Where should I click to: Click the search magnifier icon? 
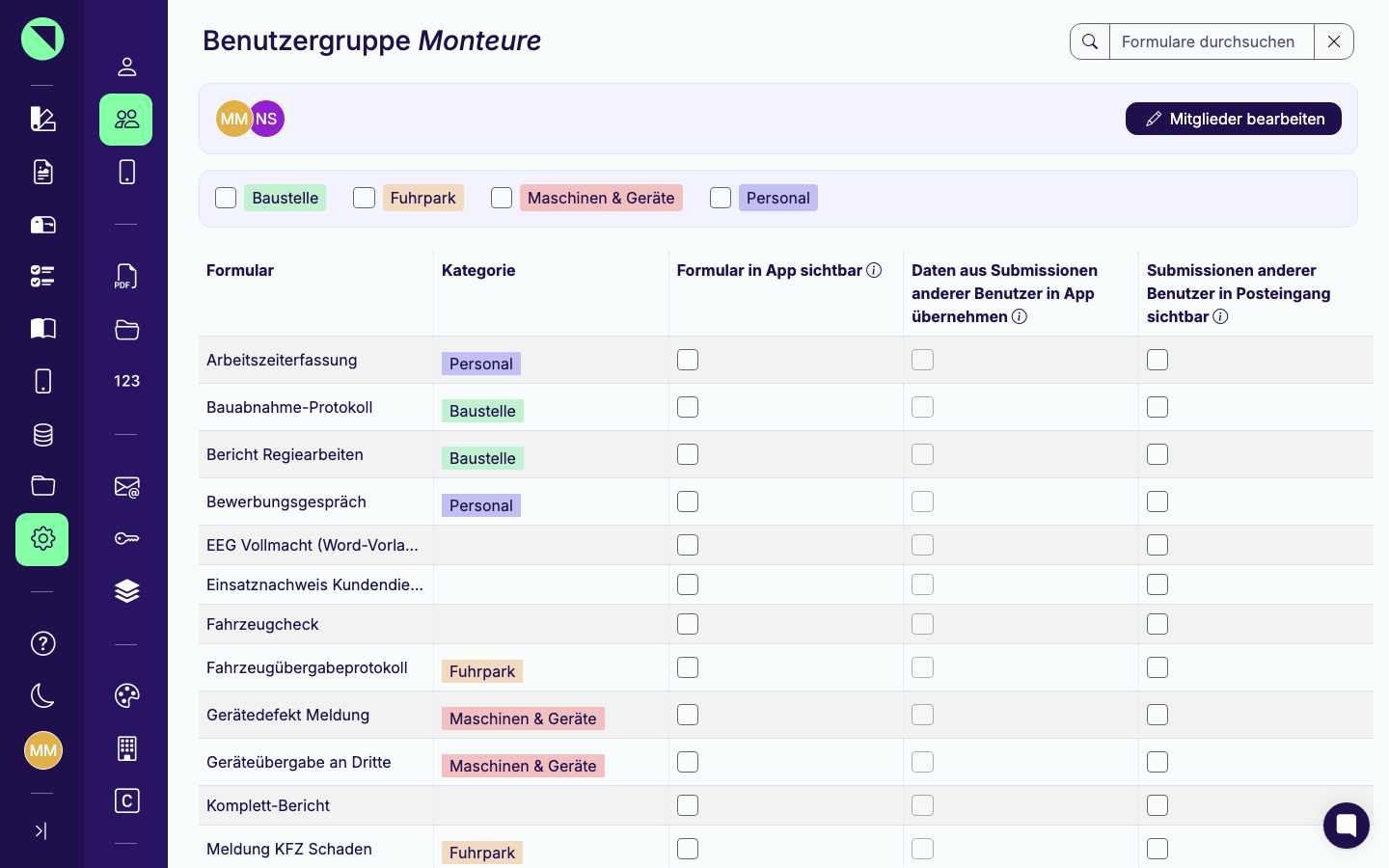(1090, 41)
